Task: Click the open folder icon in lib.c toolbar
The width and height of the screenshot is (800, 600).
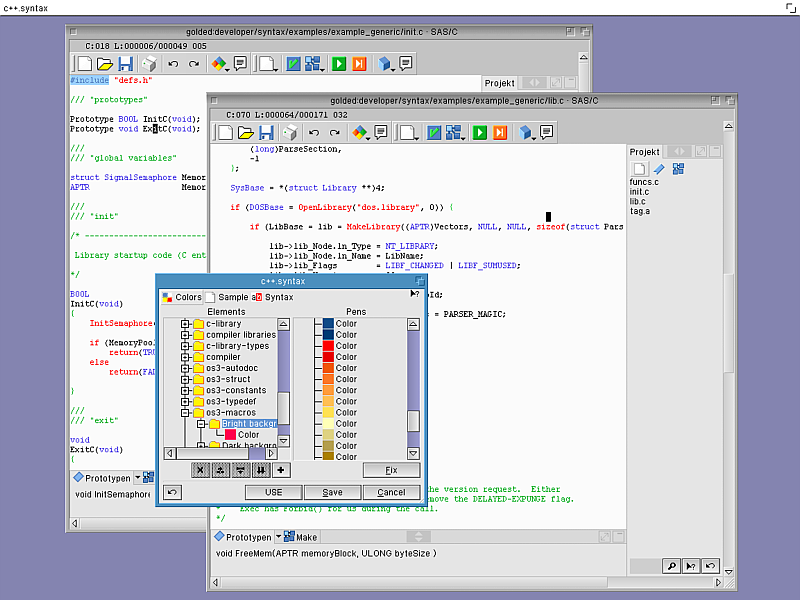Action: point(246,132)
